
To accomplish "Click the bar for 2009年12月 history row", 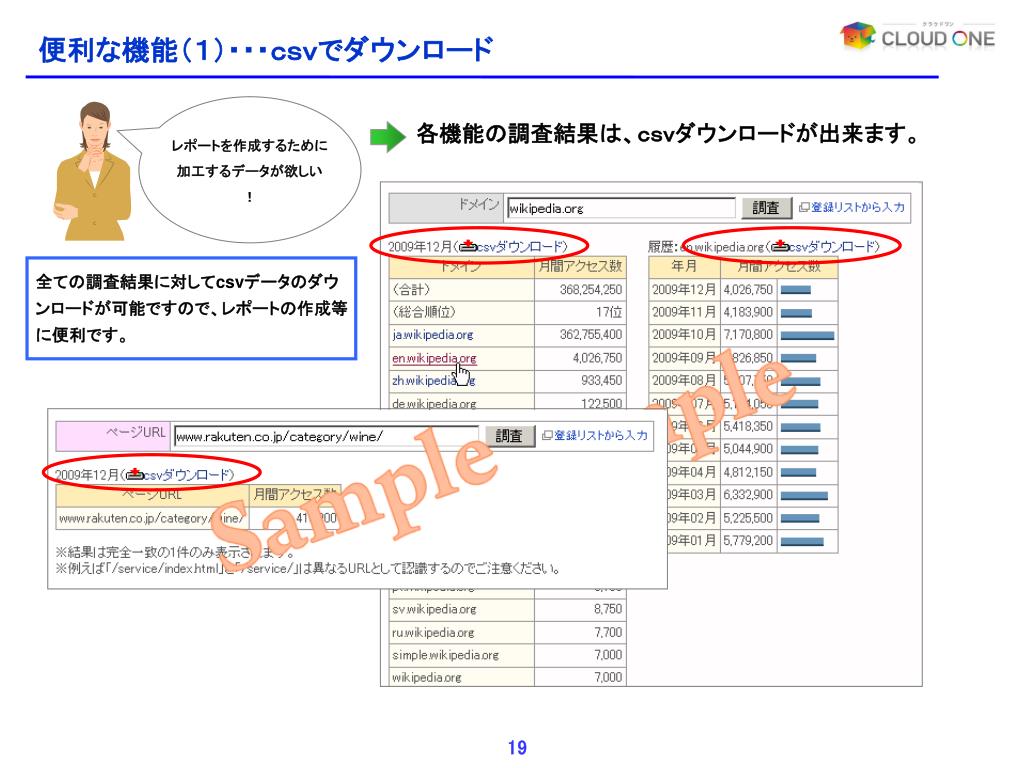I will click(x=795, y=290).
